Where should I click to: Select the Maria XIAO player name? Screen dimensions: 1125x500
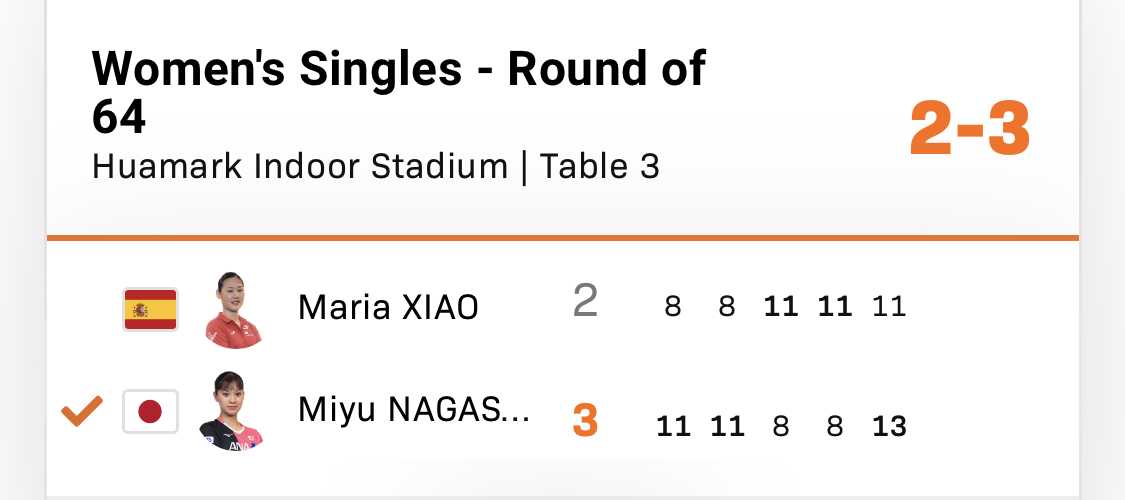coord(388,308)
